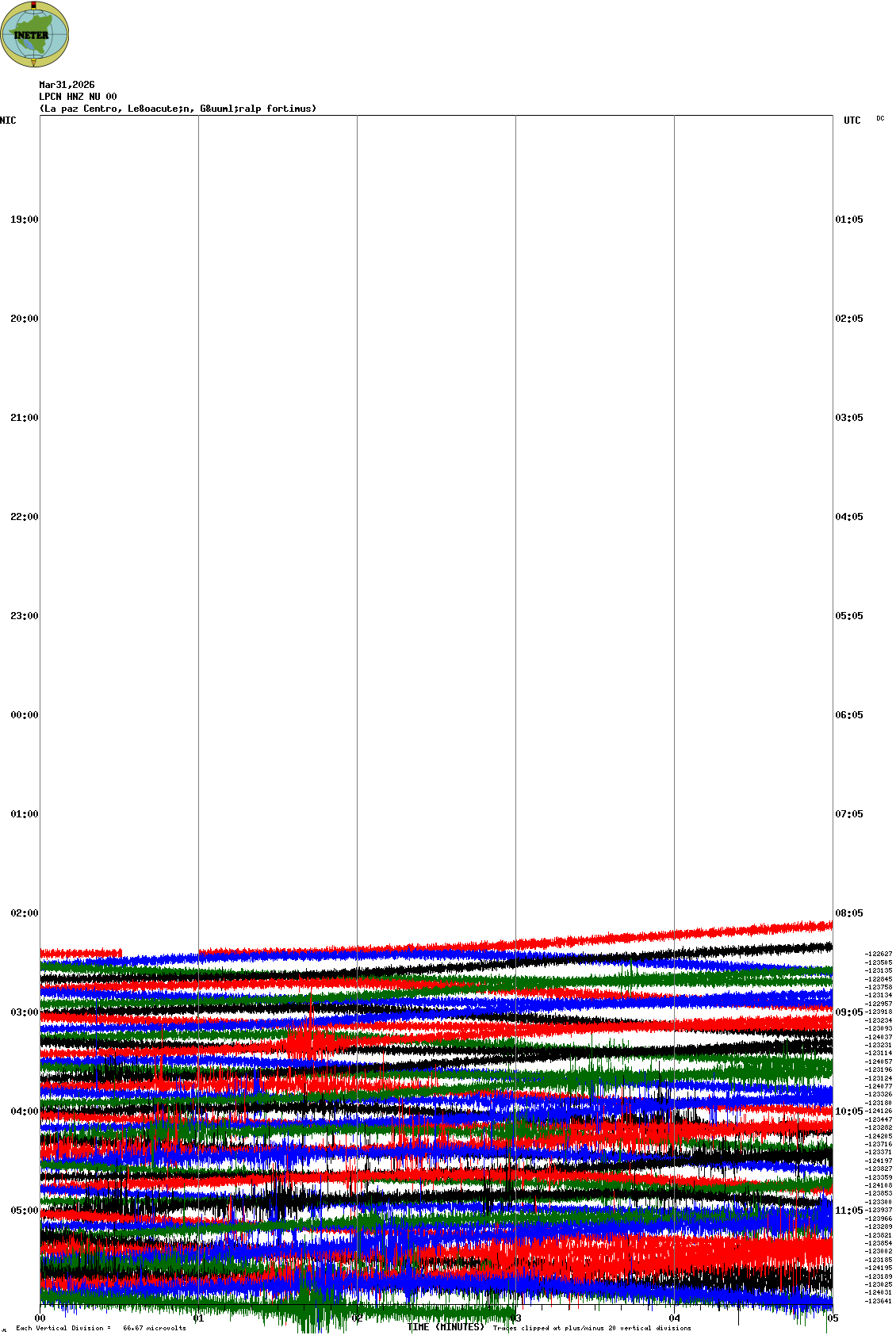This screenshot has width=896, height=1339.
Task: Click the La paz Centro location text
Action: 178,109
